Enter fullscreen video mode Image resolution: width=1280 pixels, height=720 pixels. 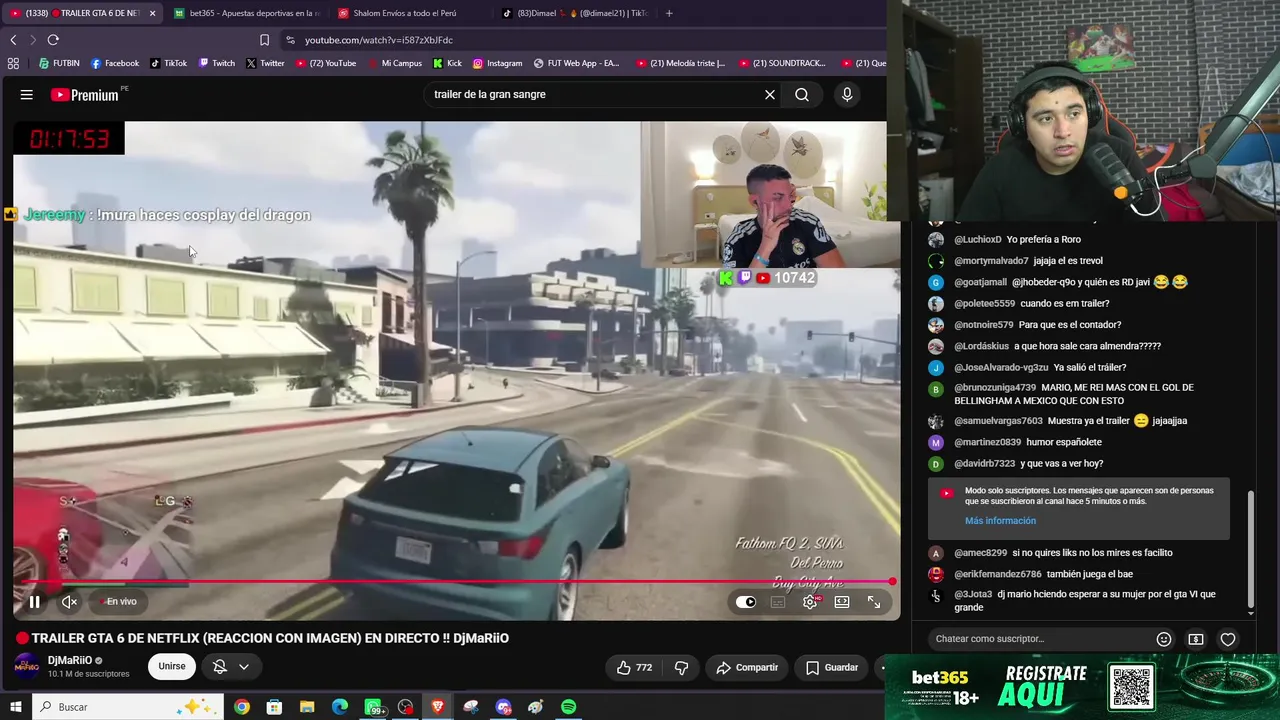874,602
